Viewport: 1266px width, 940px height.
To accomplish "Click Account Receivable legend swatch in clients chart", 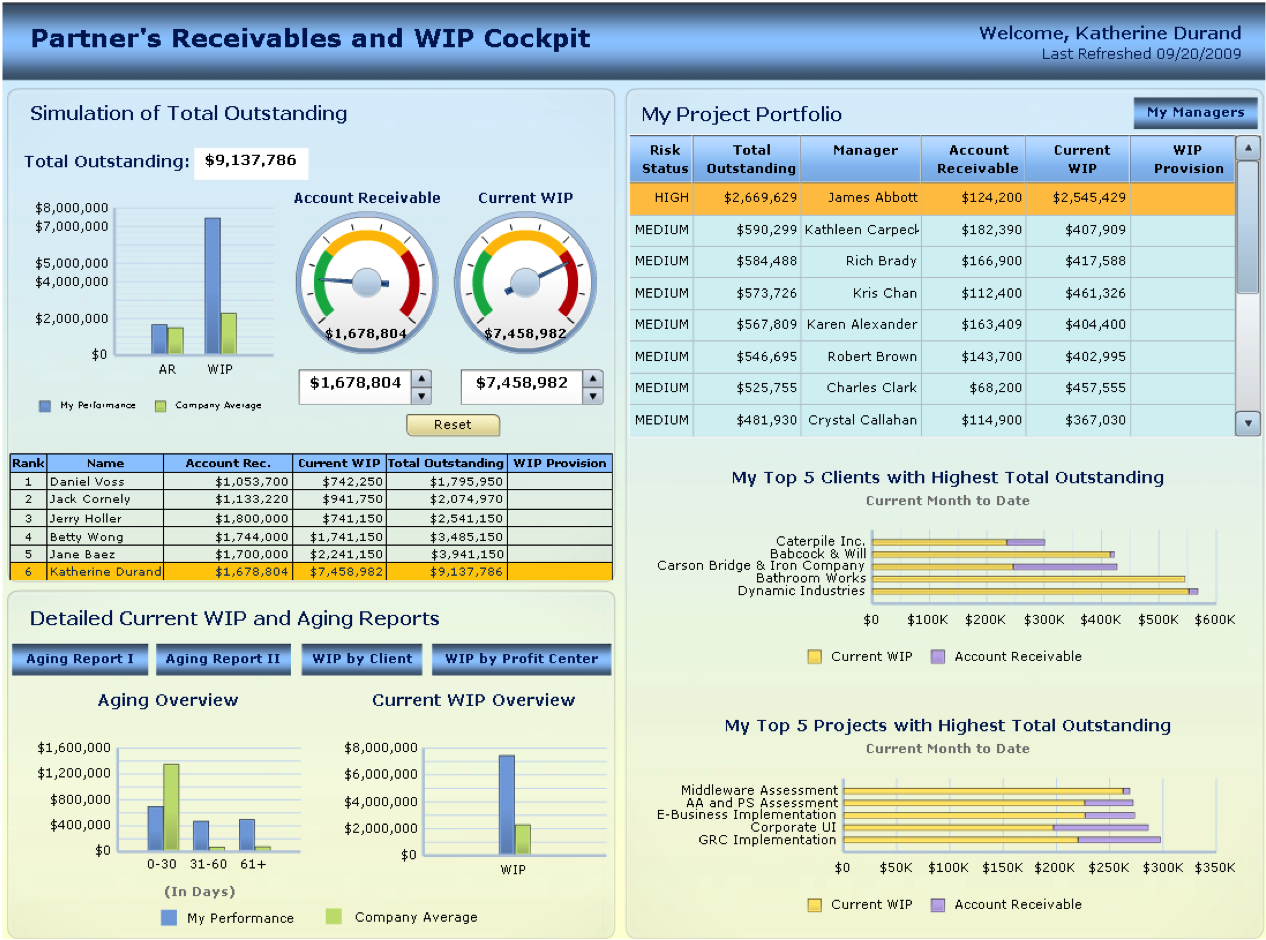I will [938, 657].
